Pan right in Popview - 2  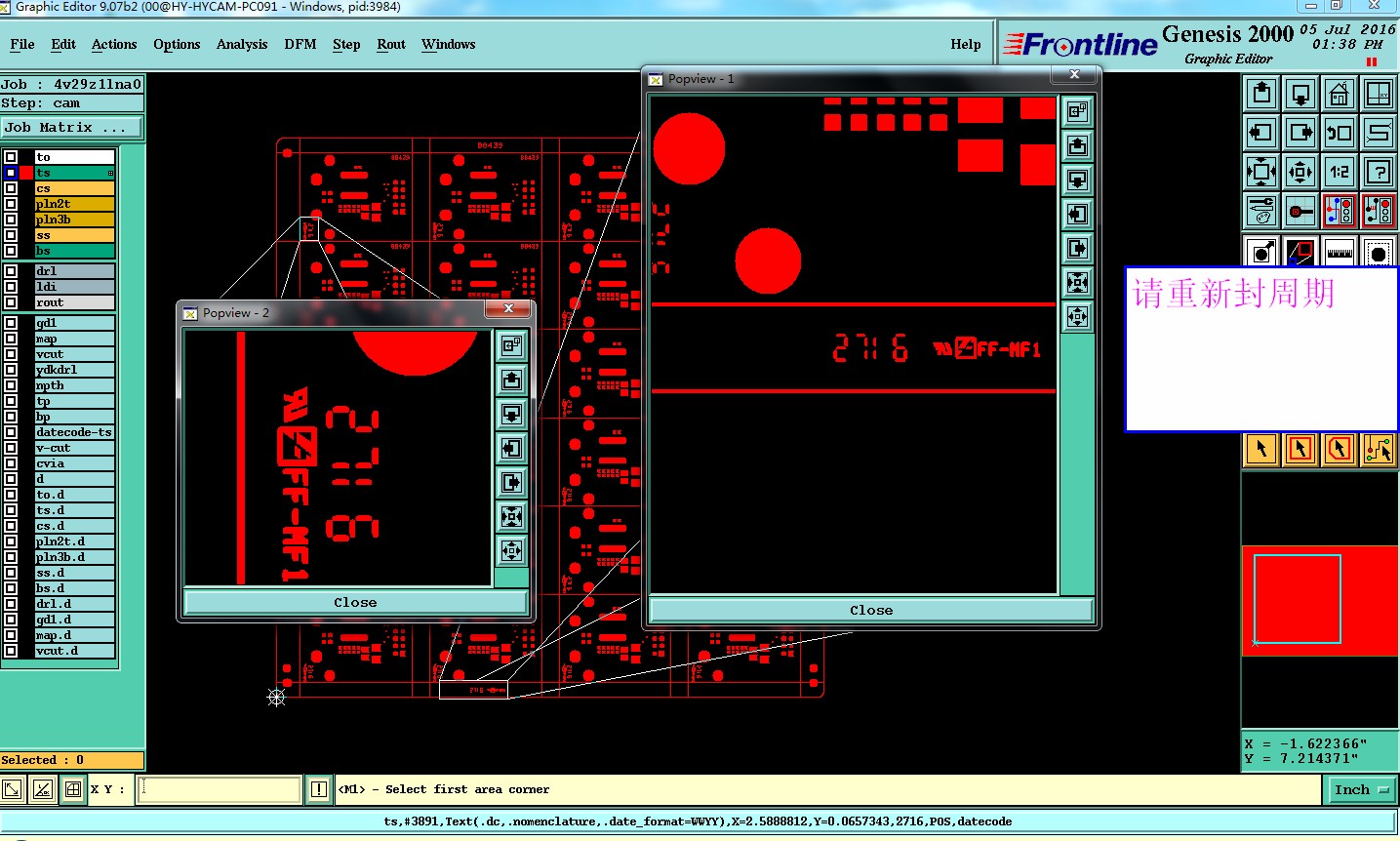(511, 482)
